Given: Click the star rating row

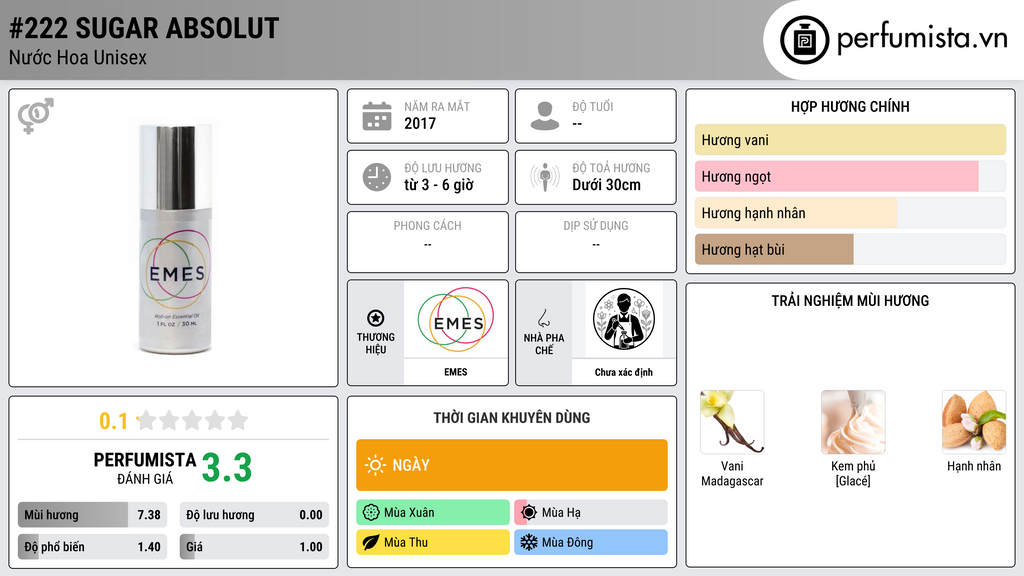Looking at the screenshot, I should click(x=192, y=421).
